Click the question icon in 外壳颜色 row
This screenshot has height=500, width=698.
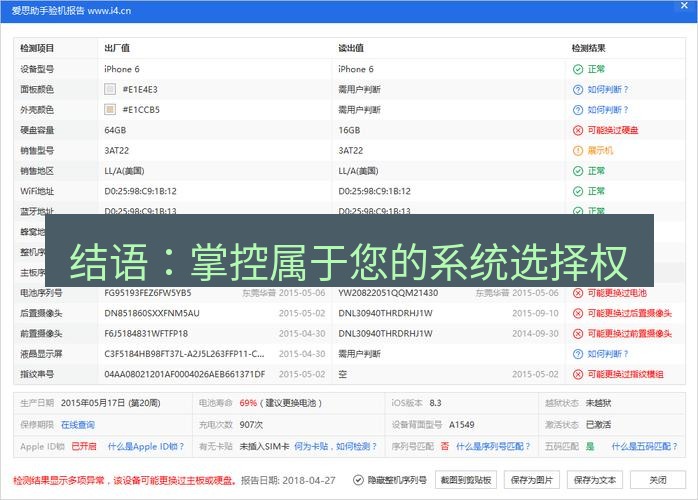coord(577,110)
